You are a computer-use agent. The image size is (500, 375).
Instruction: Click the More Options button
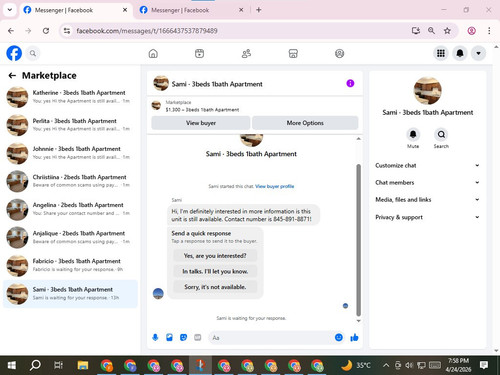tap(305, 123)
